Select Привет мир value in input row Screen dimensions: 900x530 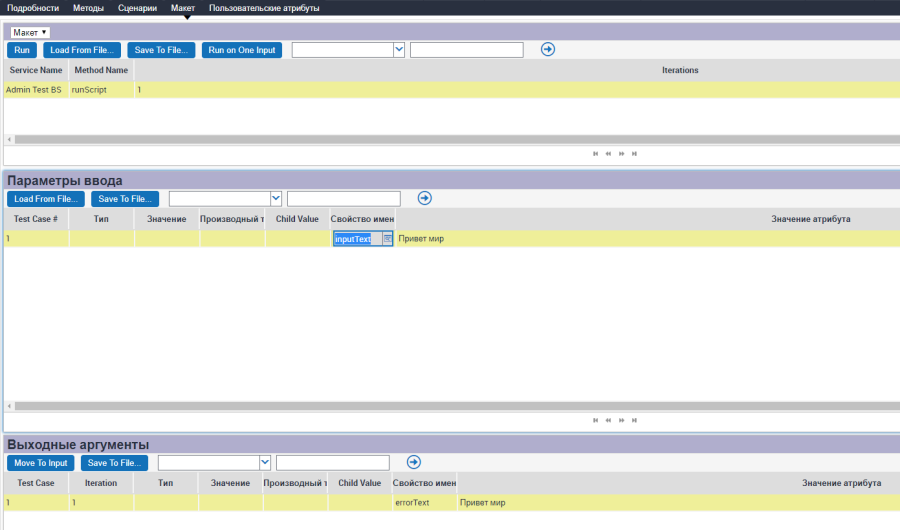(x=421, y=238)
